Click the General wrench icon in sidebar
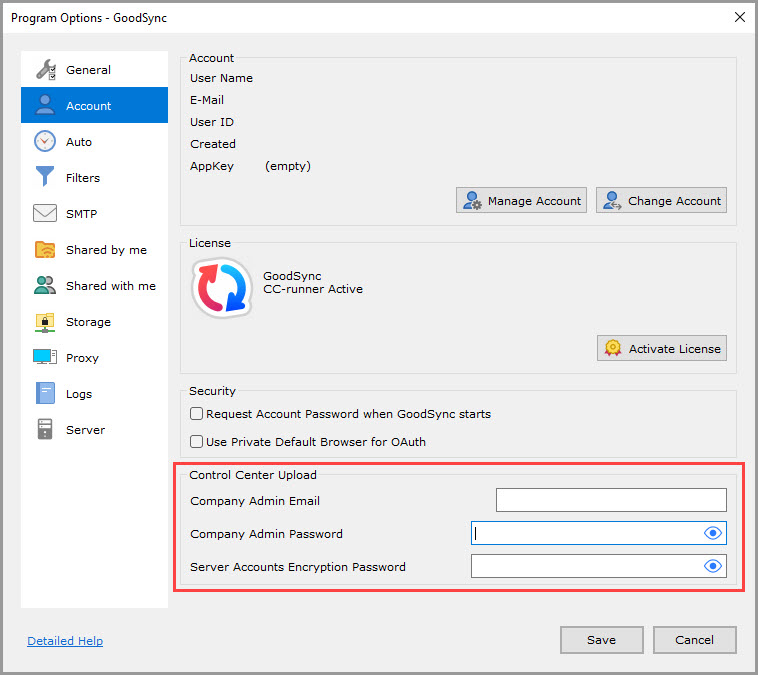Screen dimensions: 758x675 click(x=45, y=70)
